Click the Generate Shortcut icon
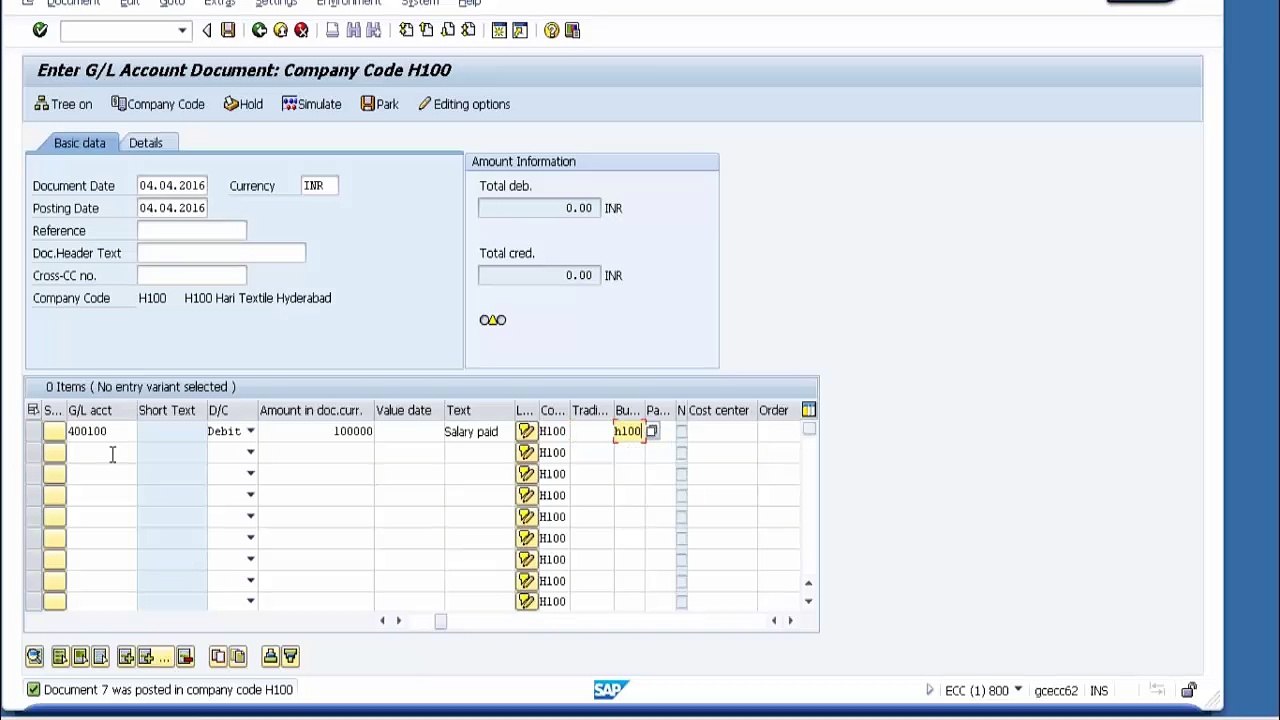Image resolution: width=1280 pixels, height=720 pixels. [520, 30]
